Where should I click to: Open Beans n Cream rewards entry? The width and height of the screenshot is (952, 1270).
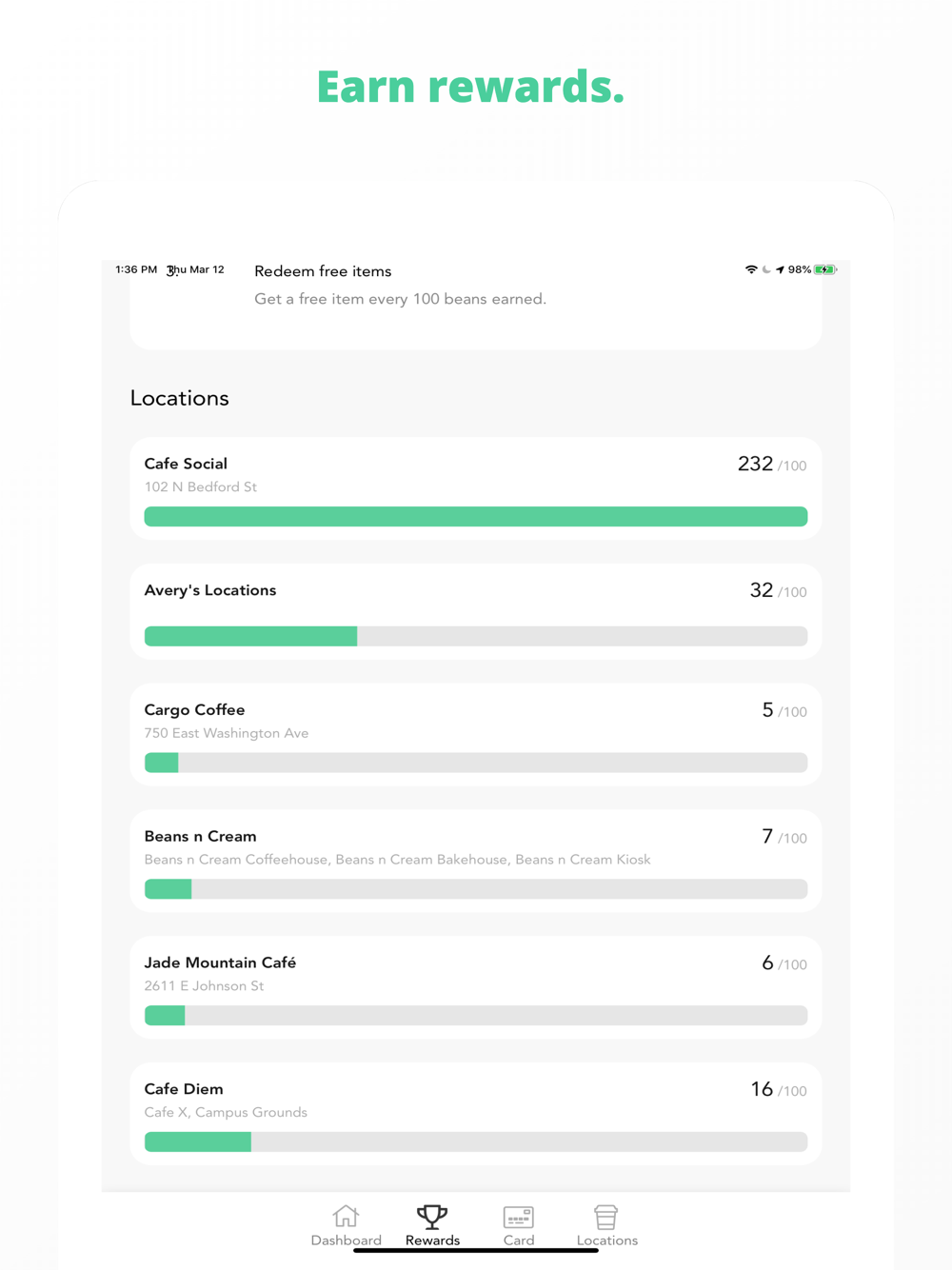(475, 861)
